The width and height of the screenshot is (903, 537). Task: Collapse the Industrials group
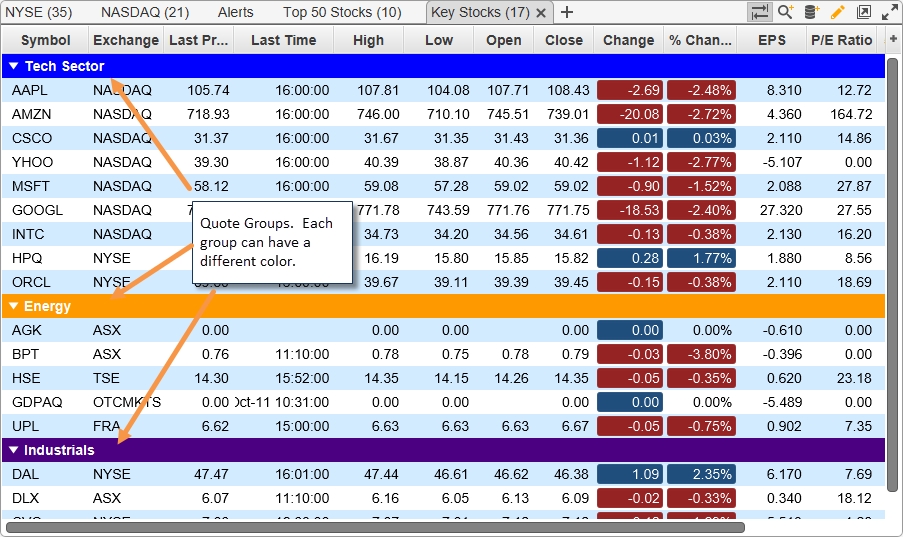(x=13, y=450)
